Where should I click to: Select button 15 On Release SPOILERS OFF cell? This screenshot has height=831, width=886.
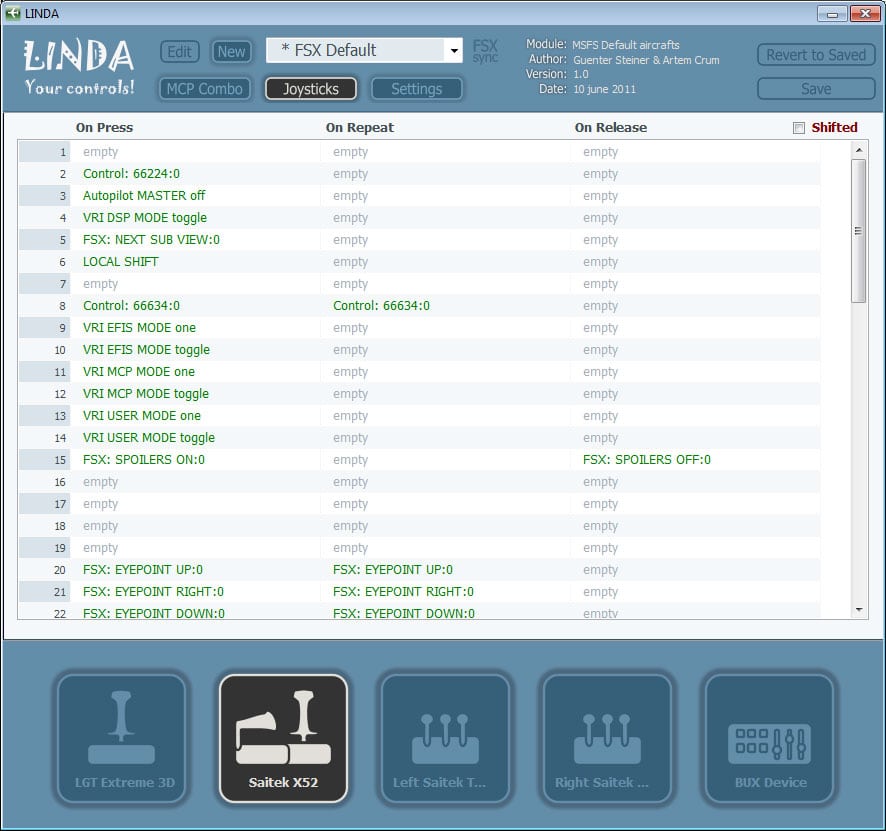646,460
